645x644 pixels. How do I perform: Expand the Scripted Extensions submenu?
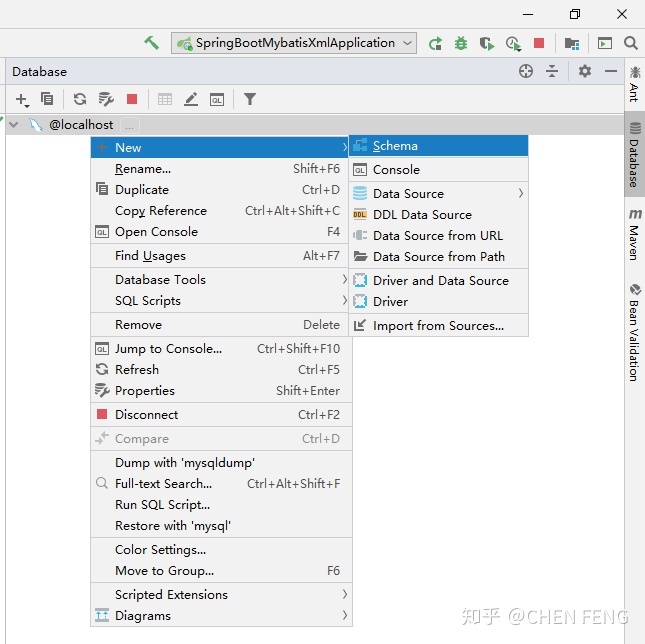coord(221,594)
